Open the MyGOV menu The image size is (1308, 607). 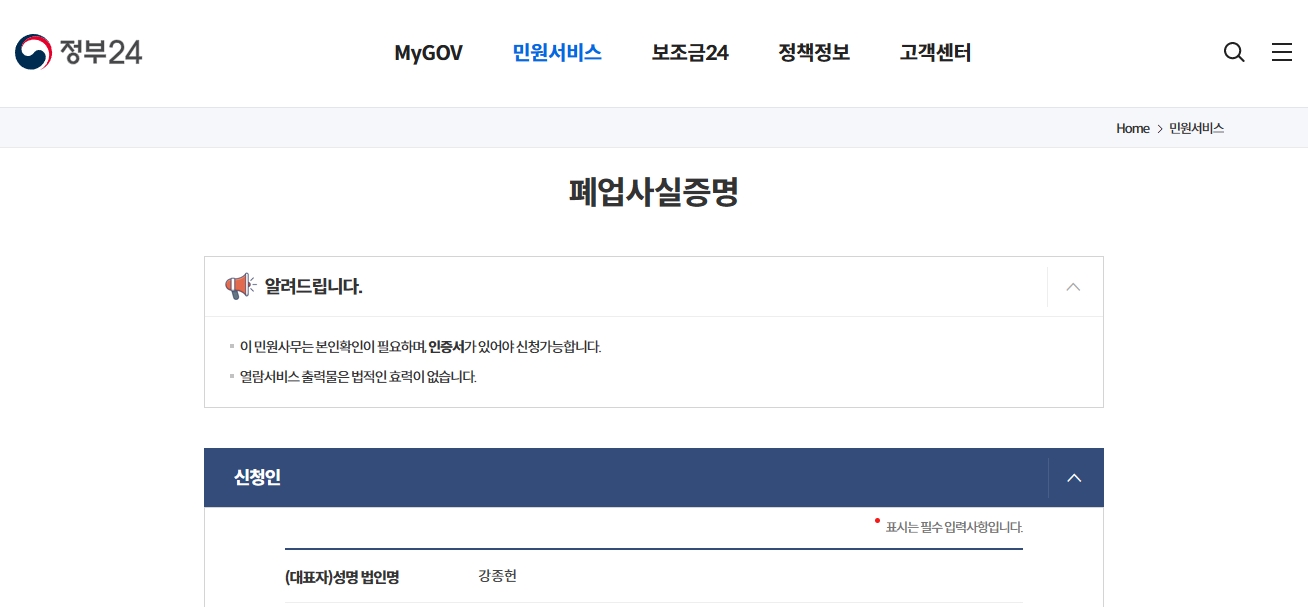point(428,53)
